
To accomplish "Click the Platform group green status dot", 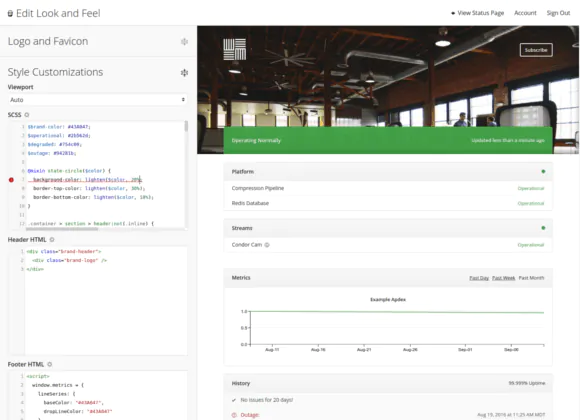I will [x=543, y=171].
